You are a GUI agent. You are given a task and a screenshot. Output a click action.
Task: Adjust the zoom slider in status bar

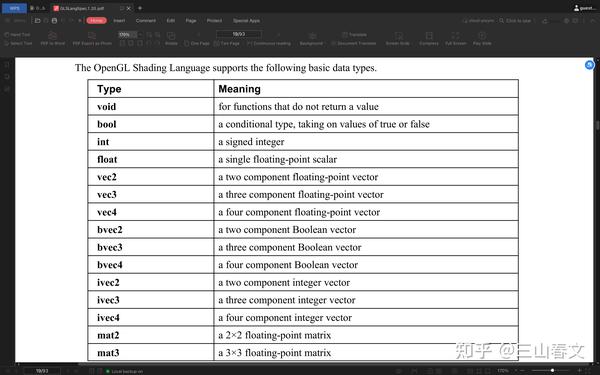552,370
